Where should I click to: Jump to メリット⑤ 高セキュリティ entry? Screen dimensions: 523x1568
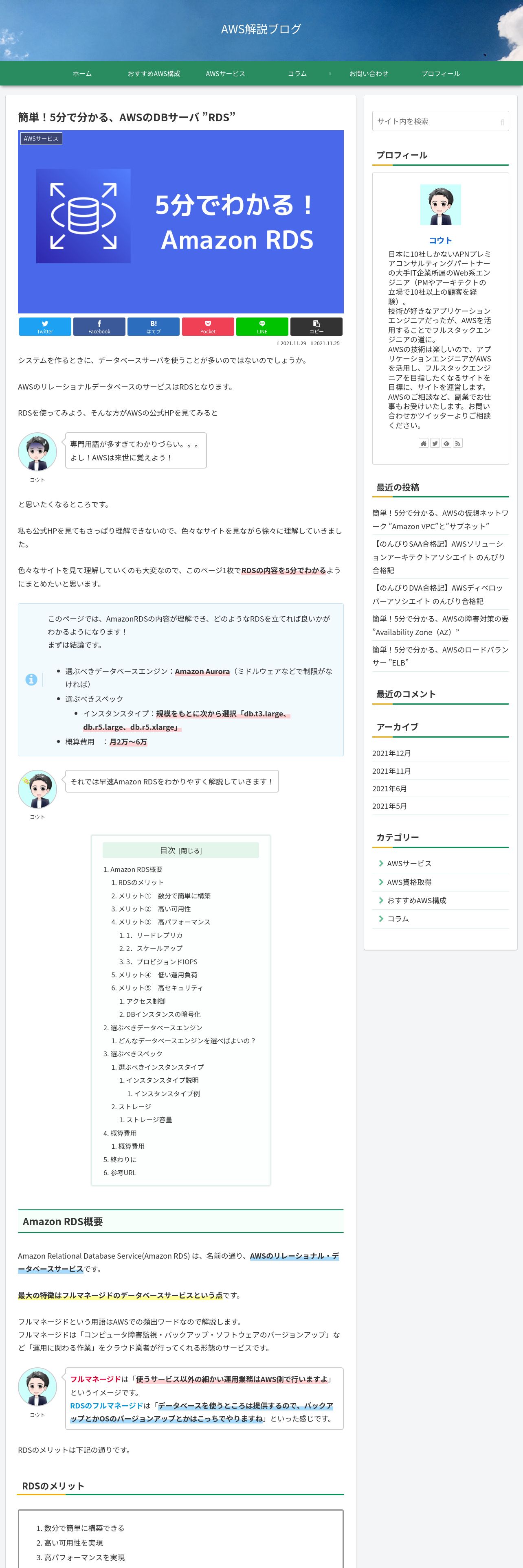coord(161,988)
